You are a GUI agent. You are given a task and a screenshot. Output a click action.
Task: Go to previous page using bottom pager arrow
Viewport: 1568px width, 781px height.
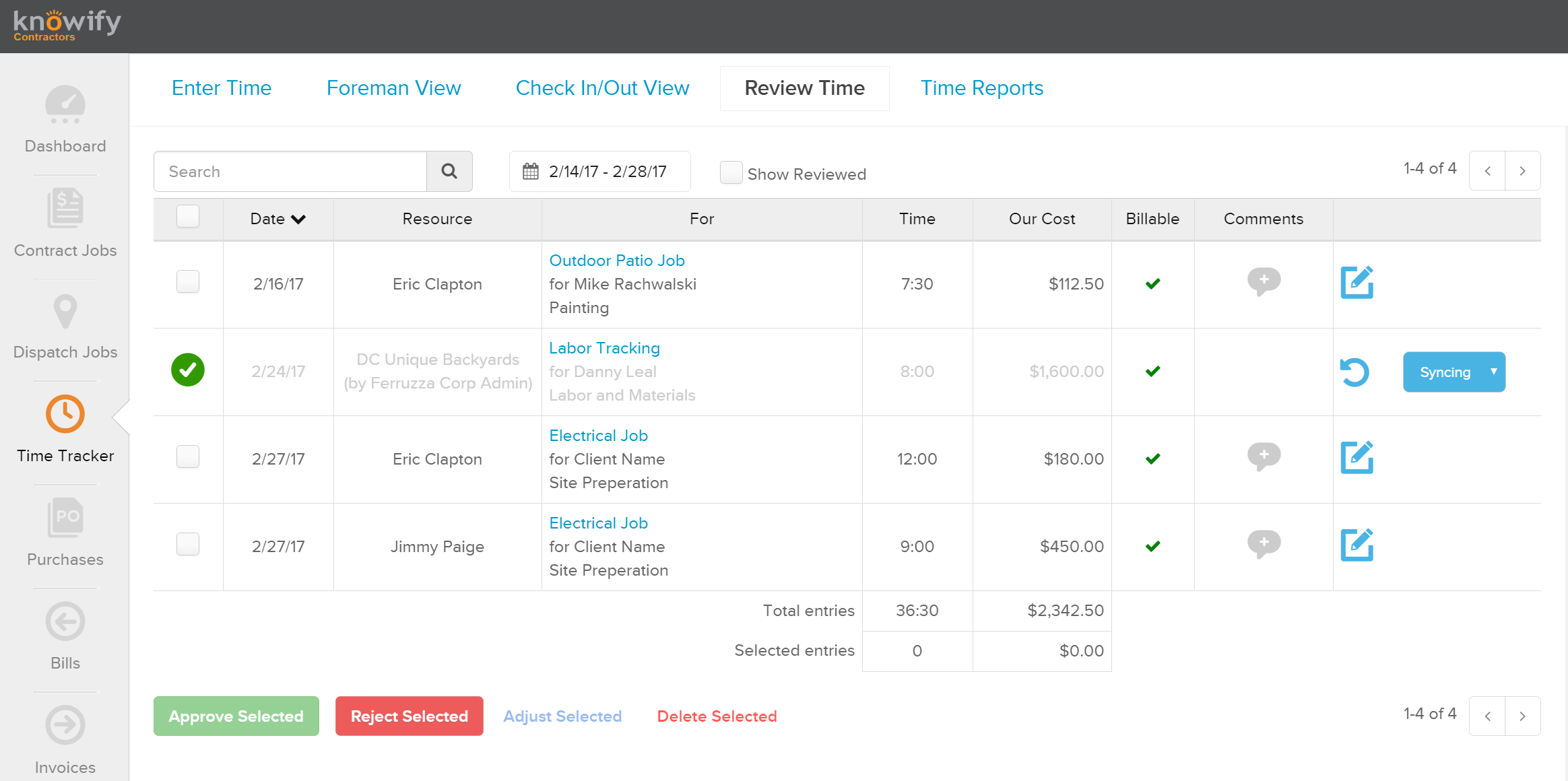tap(1487, 716)
